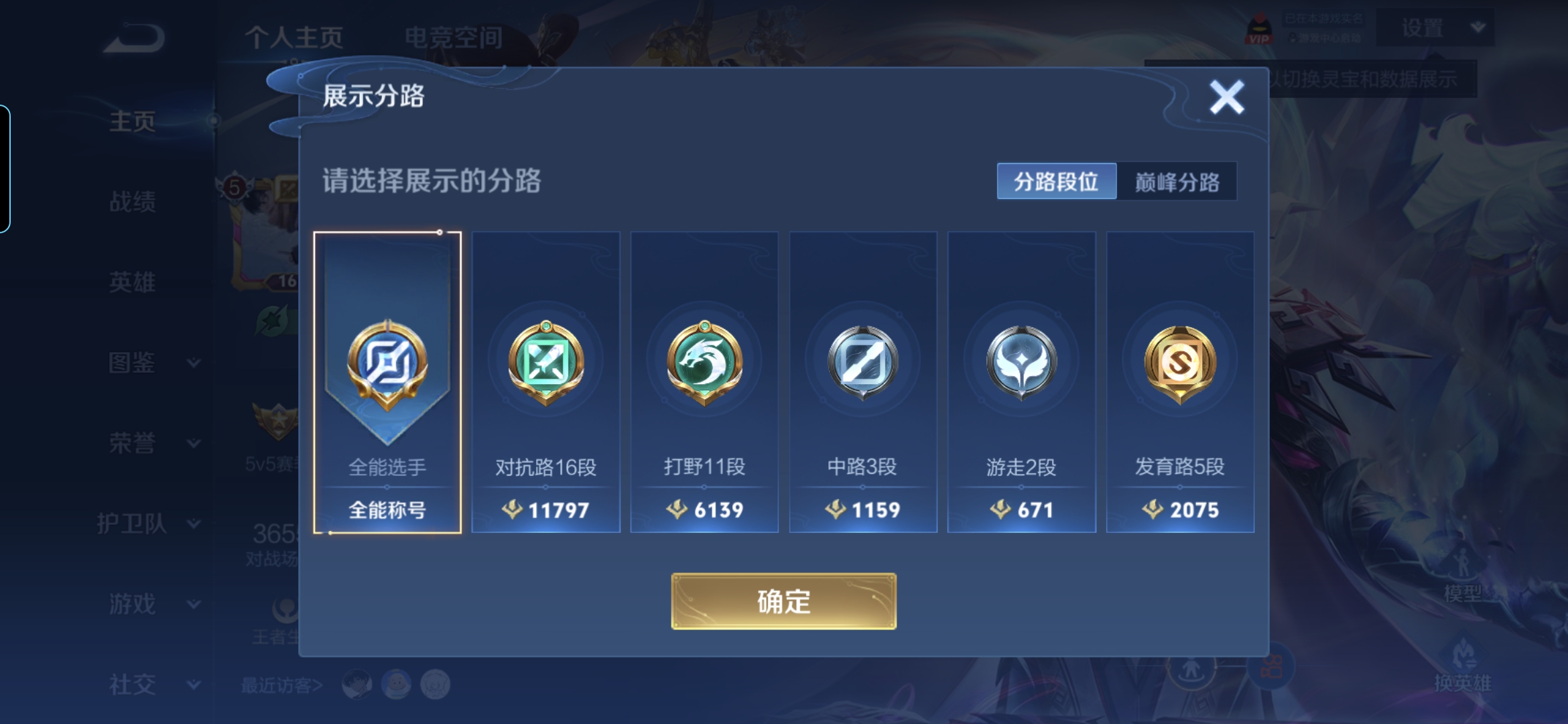The image size is (1568, 724).
Task: Select the 战绩 sidebar item
Action: 132,201
